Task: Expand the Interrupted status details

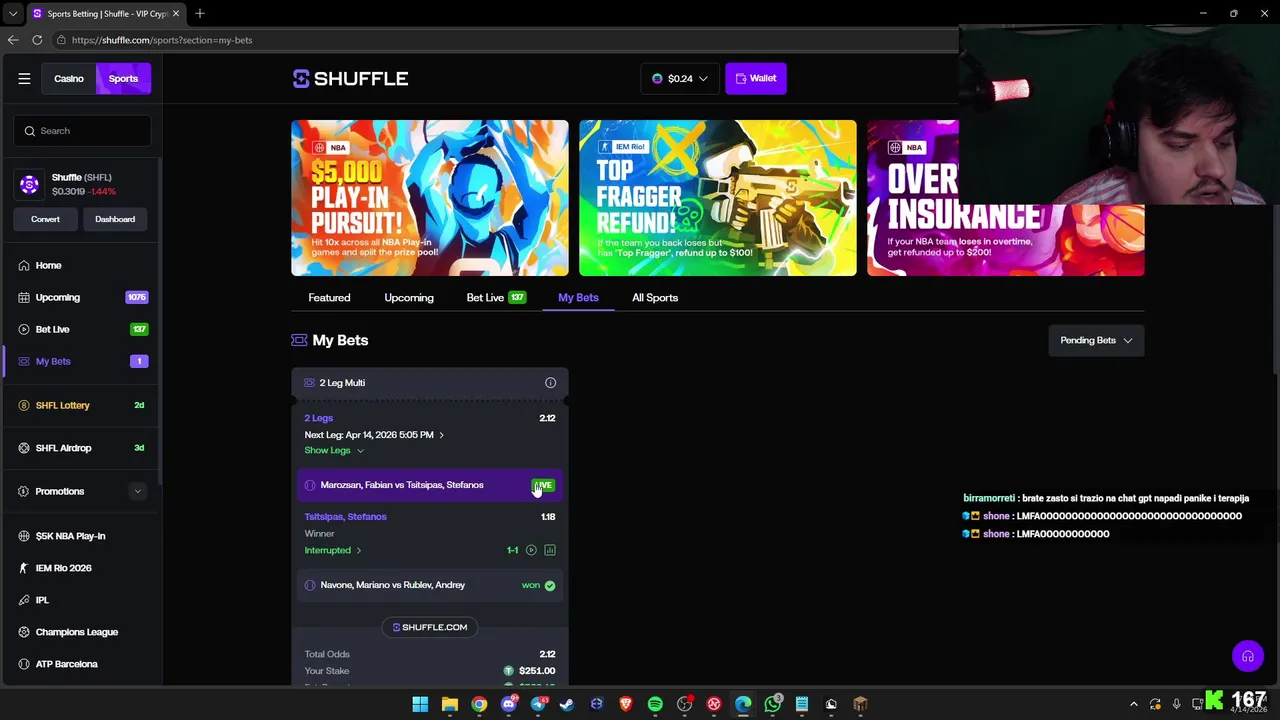Action: click(333, 550)
